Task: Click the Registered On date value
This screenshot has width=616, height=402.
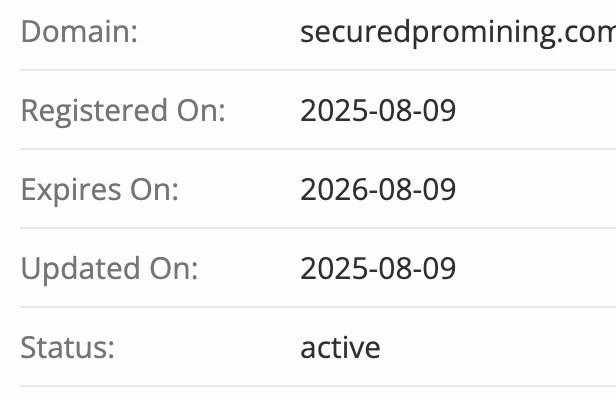Action: point(378,110)
